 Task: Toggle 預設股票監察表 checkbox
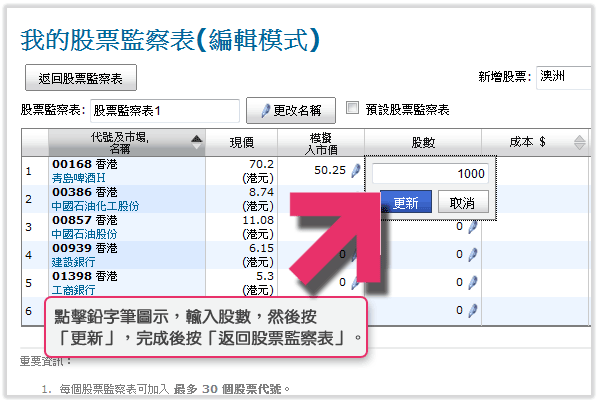[352, 108]
